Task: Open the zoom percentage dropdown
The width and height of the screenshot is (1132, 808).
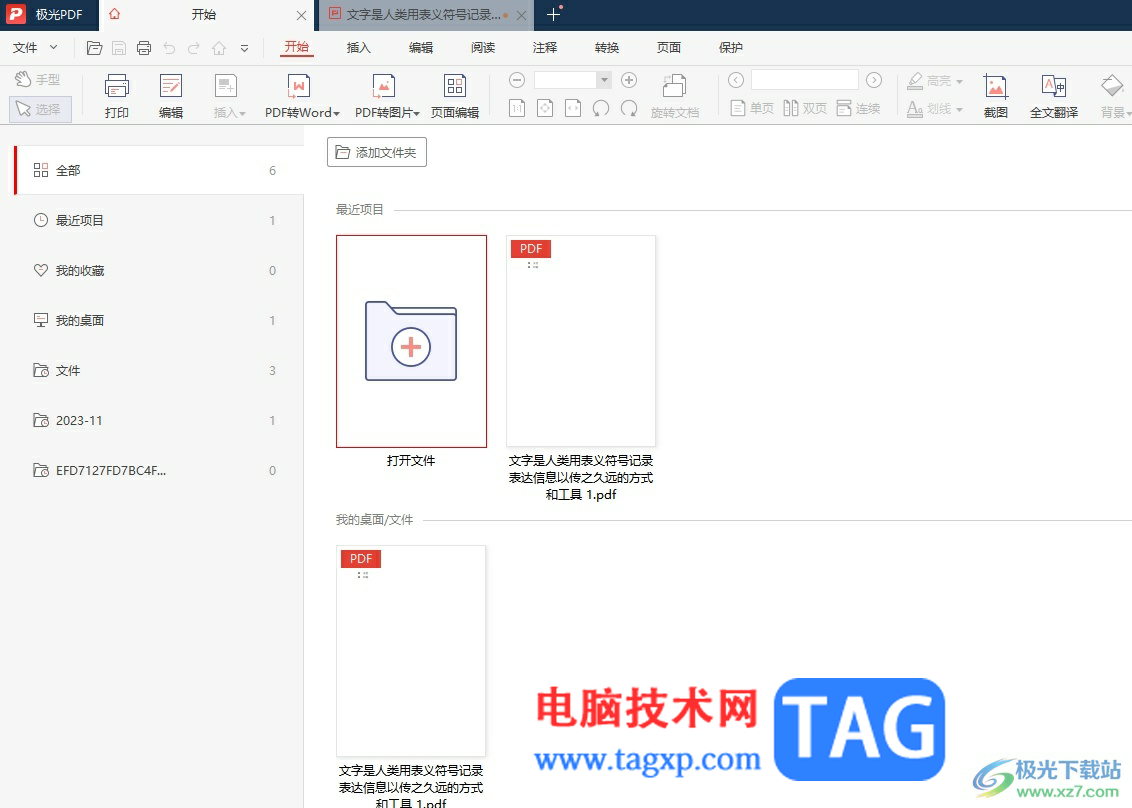Action: pos(604,80)
